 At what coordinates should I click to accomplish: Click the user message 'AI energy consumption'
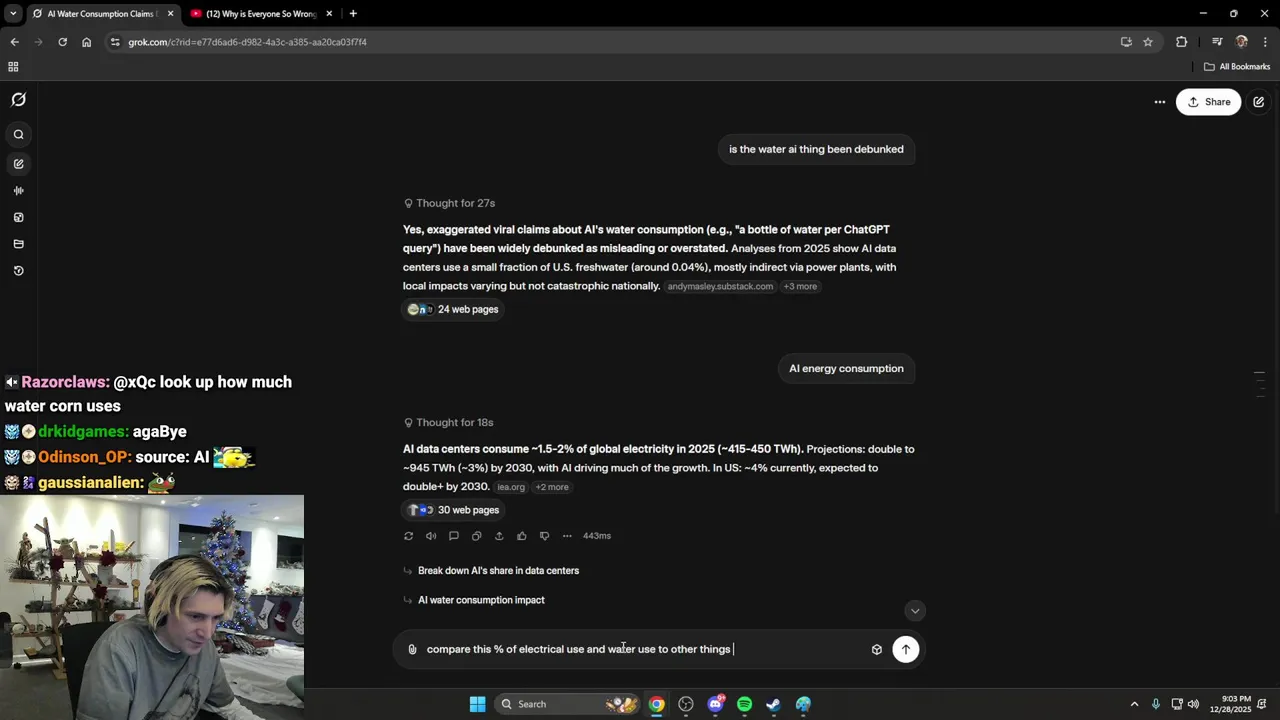[x=846, y=369]
